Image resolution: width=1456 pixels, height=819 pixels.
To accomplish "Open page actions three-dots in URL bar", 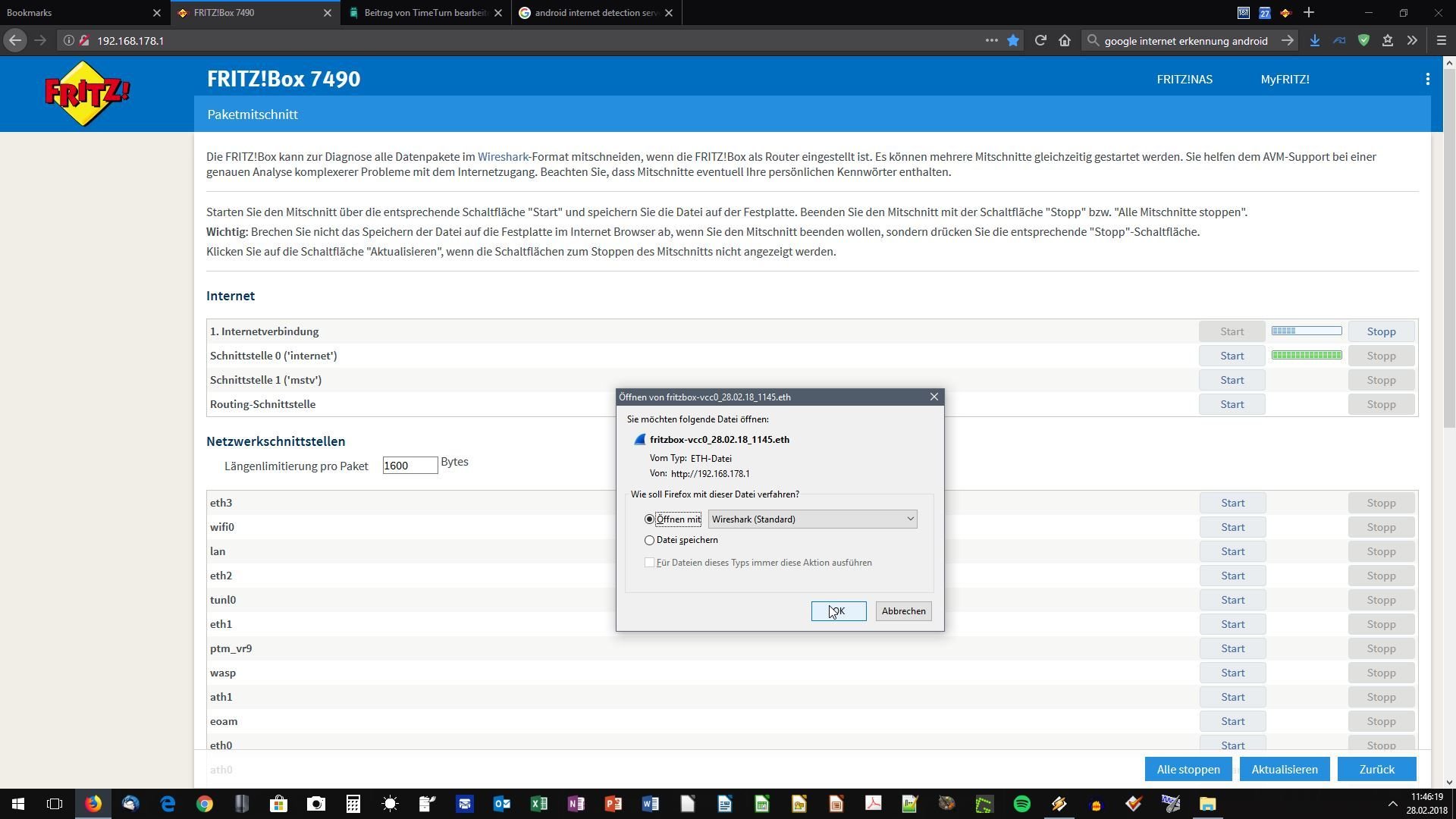I will 991,40.
